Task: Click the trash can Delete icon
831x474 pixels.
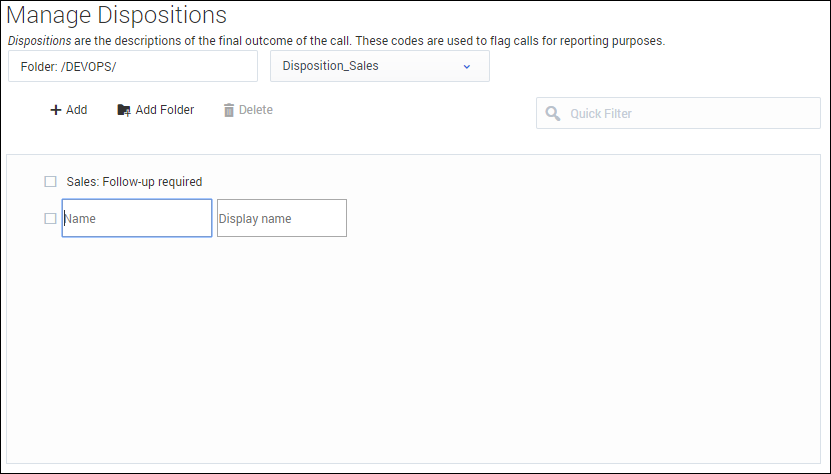Action: click(x=229, y=110)
